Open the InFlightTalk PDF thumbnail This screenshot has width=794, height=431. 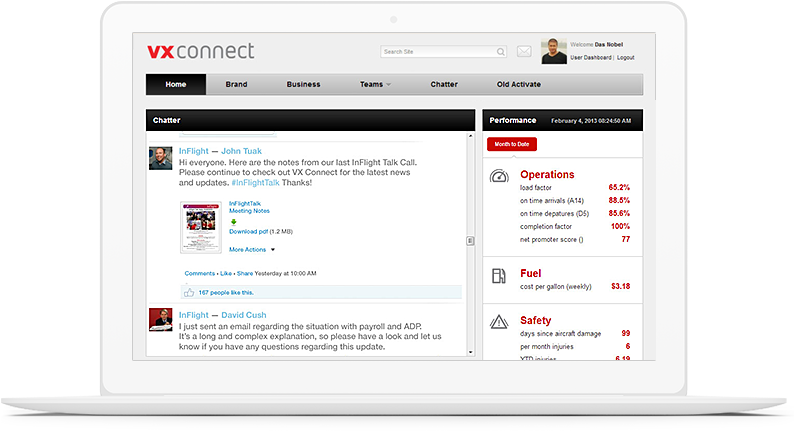tap(201, 227)
